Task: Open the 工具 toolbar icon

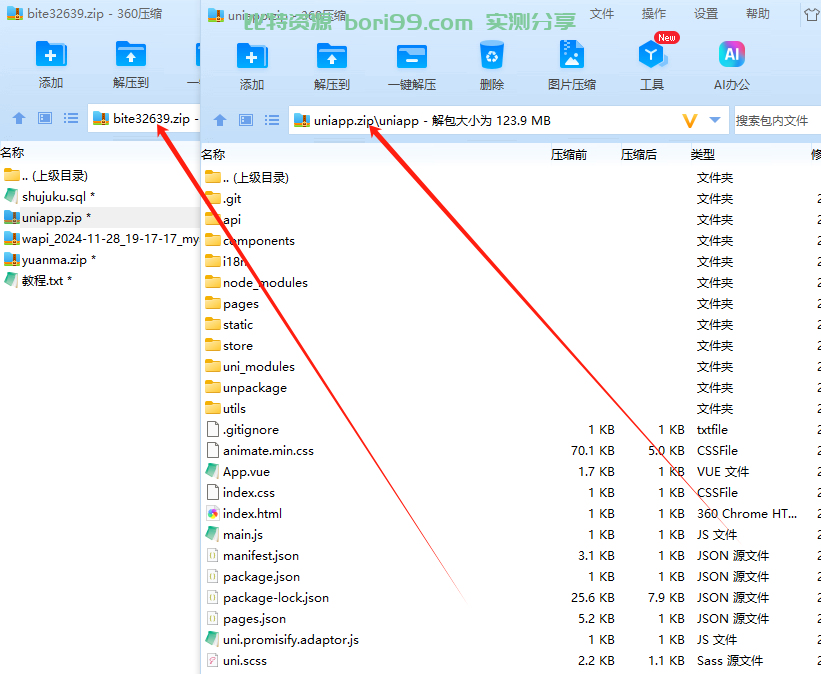Action: (x=652, y=54)
